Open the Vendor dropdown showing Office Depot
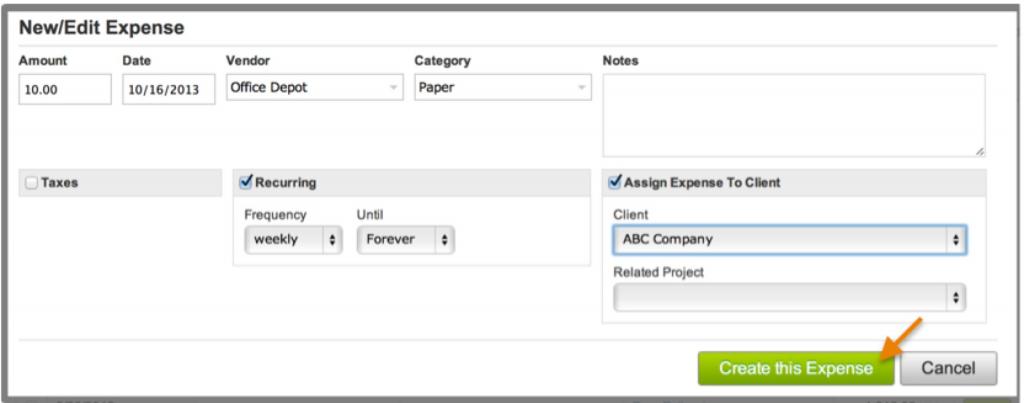This screenshot has height=403, width=1024. [315, 88]
